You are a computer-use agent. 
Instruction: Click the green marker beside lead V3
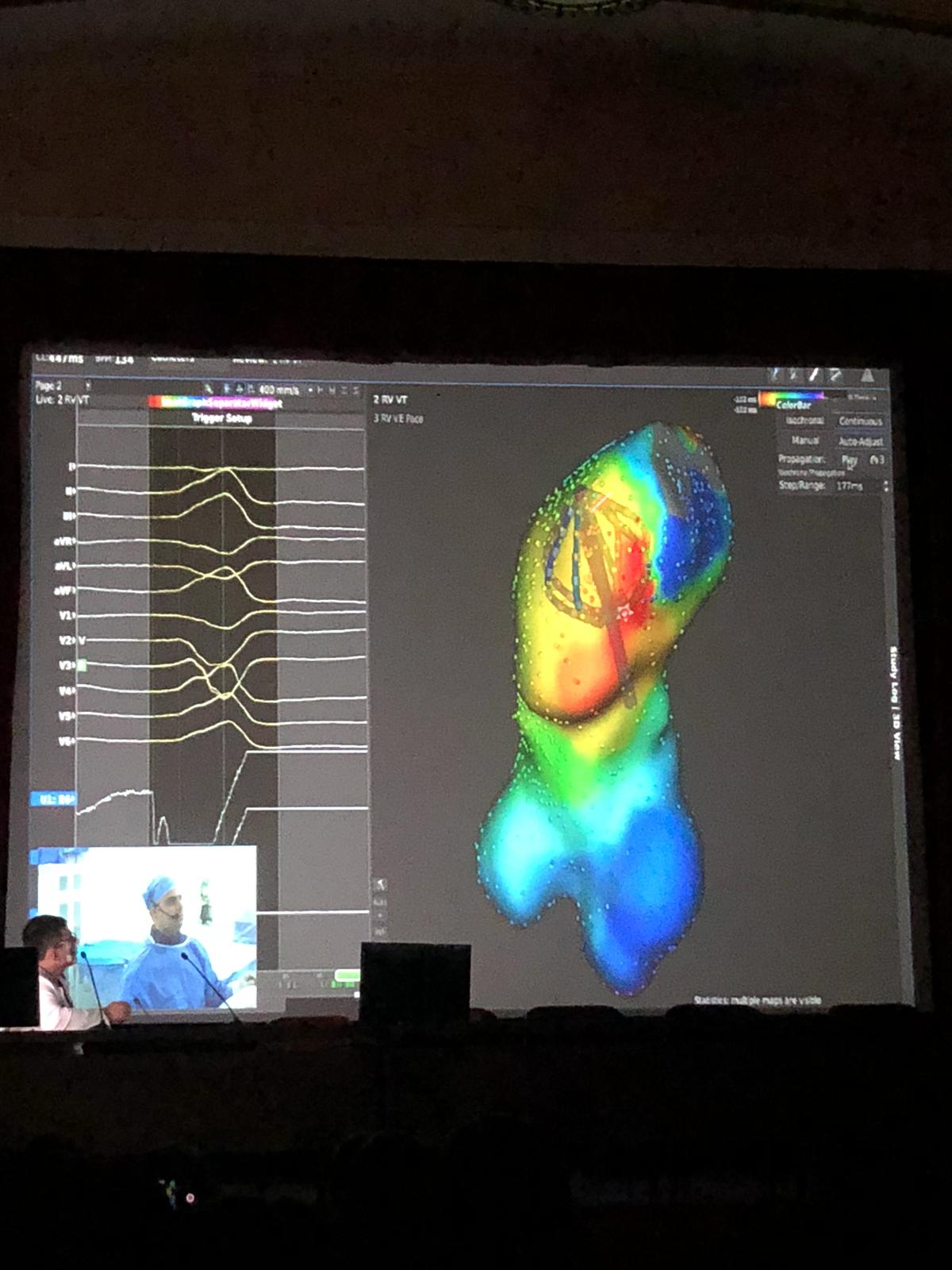[82, 665]
